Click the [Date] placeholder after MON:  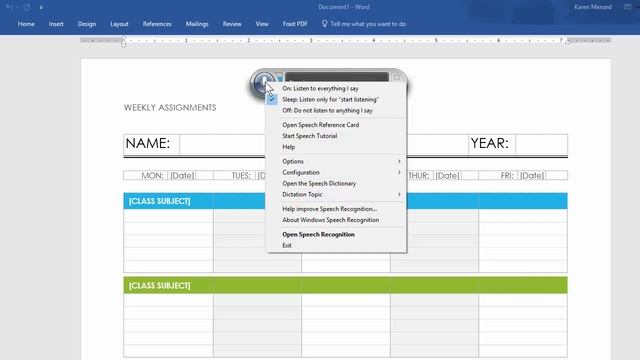[x=182, y=176]
